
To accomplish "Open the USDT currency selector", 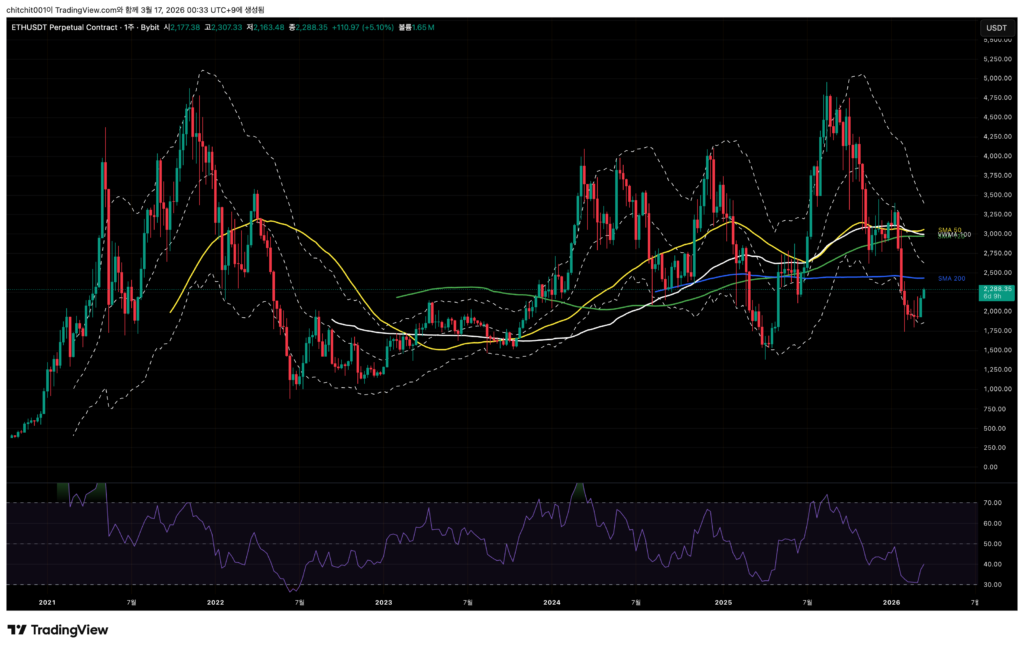I will [x=996, y=28].
